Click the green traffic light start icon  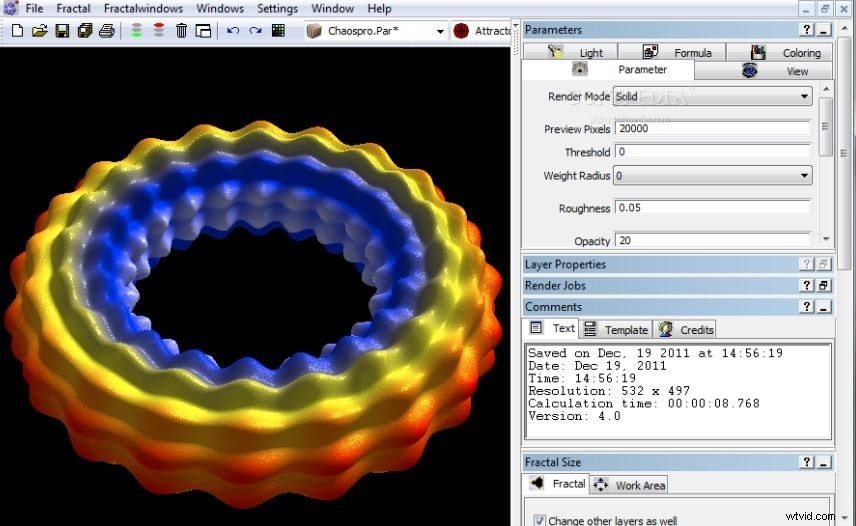136,31
